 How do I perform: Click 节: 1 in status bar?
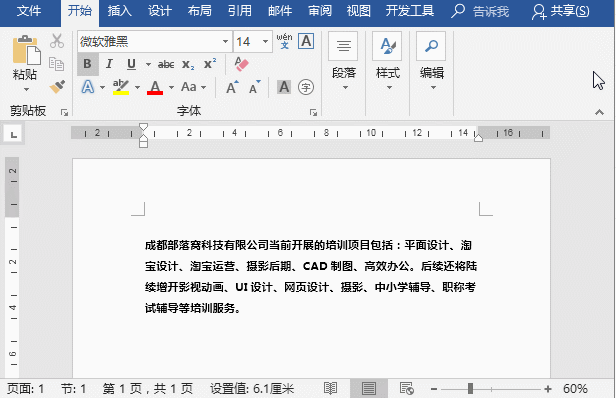click(x=73, y=389)
